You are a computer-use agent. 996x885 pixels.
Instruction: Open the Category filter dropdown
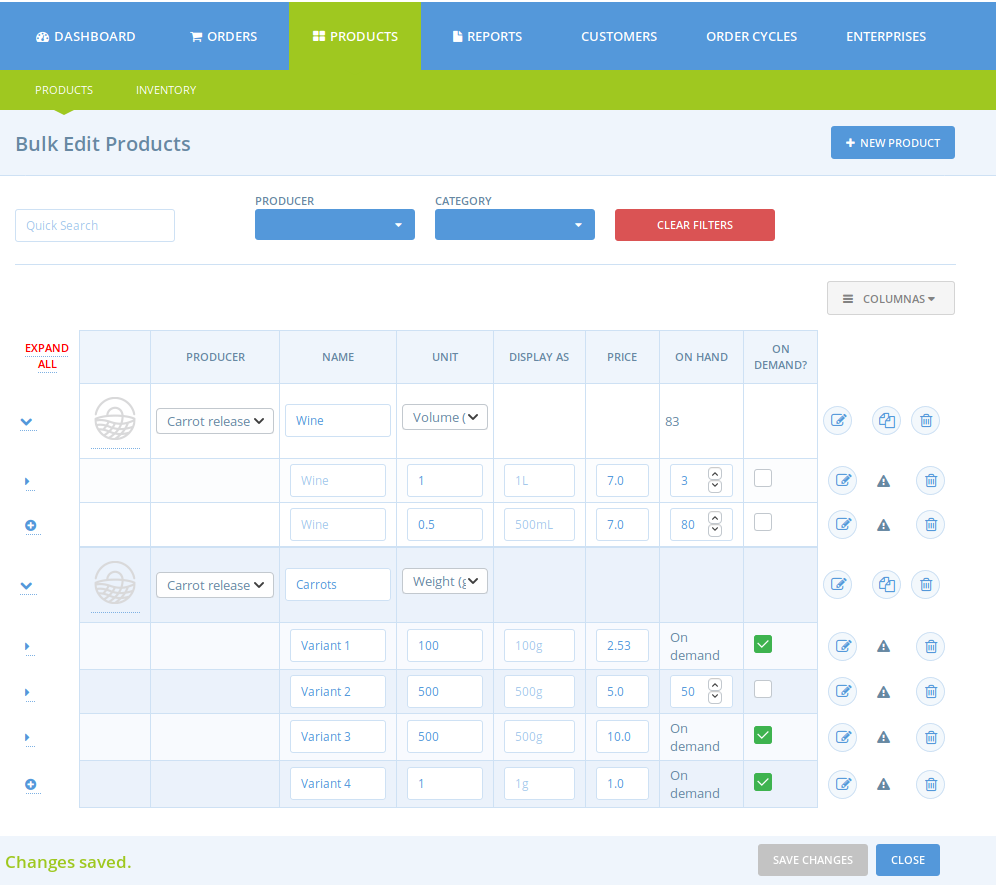(515, 225)
